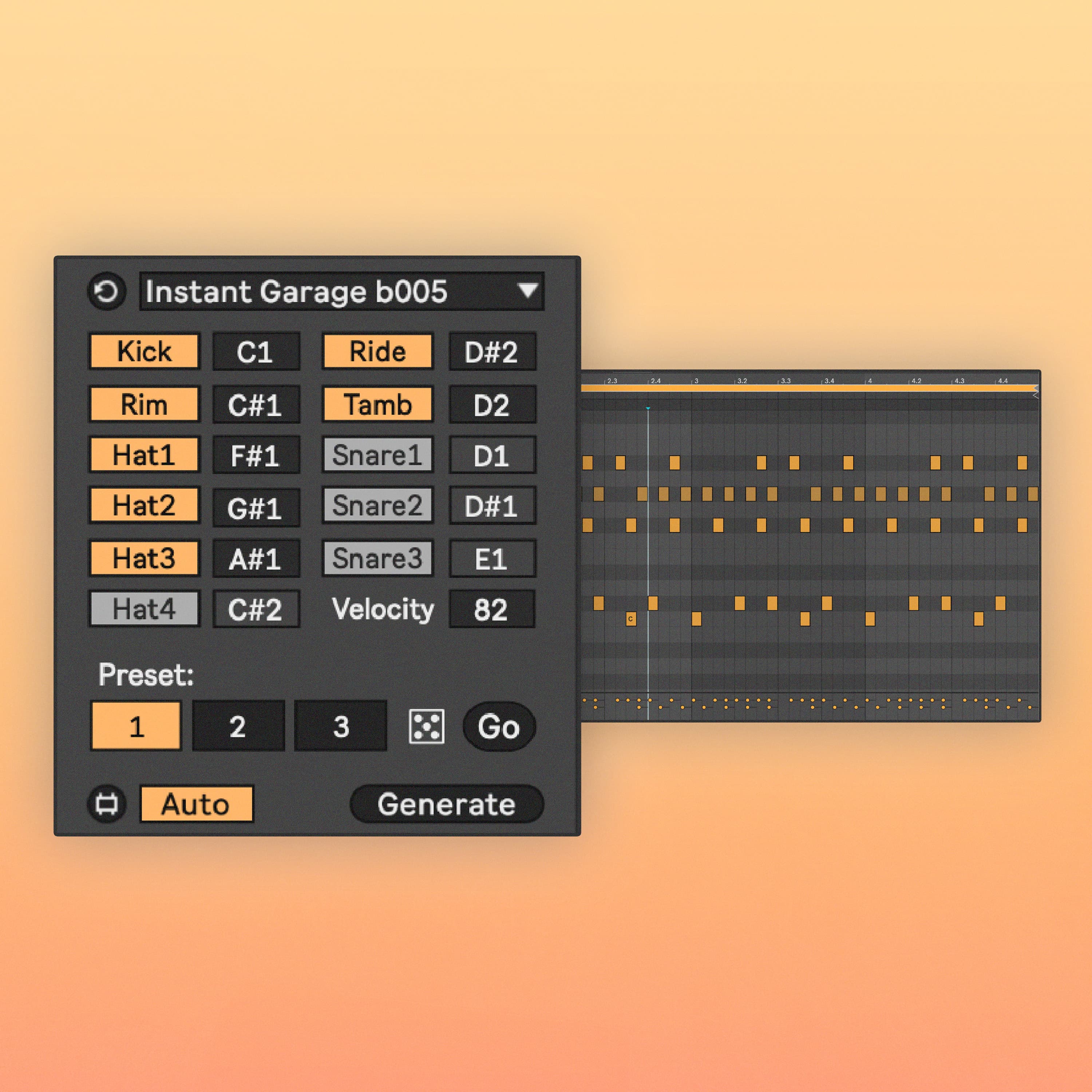Select the Ride note field D#2
The width and height of the screenshot is (1092, 1092).
click(x=492, y=352)
